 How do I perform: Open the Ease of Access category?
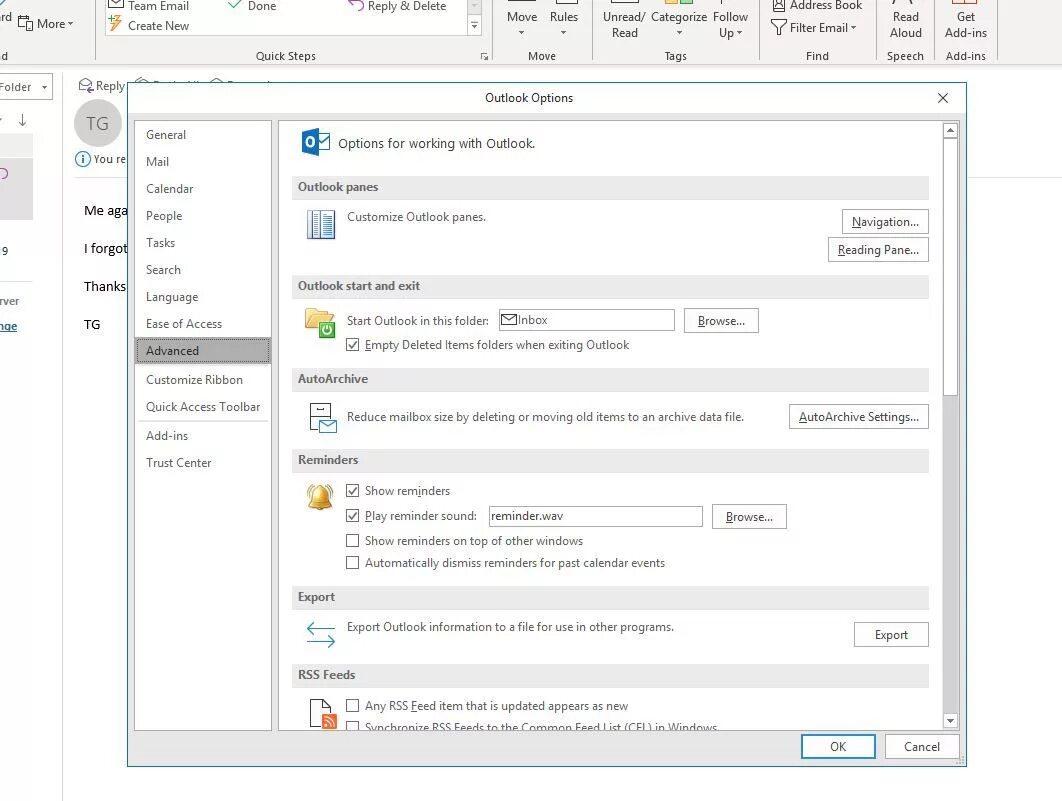pos(203,324)
